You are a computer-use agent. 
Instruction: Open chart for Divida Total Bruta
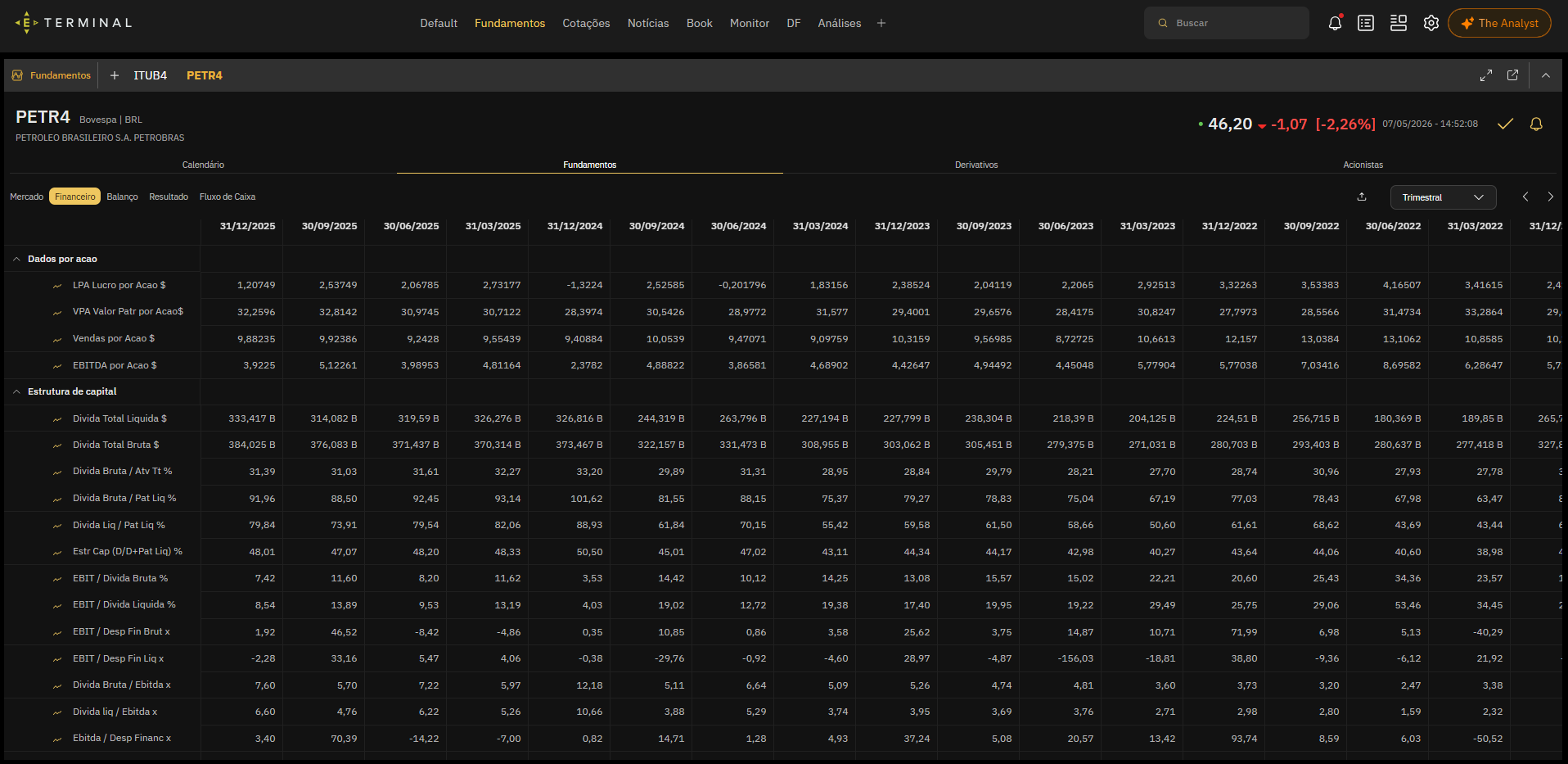click(x=57, y=445)
